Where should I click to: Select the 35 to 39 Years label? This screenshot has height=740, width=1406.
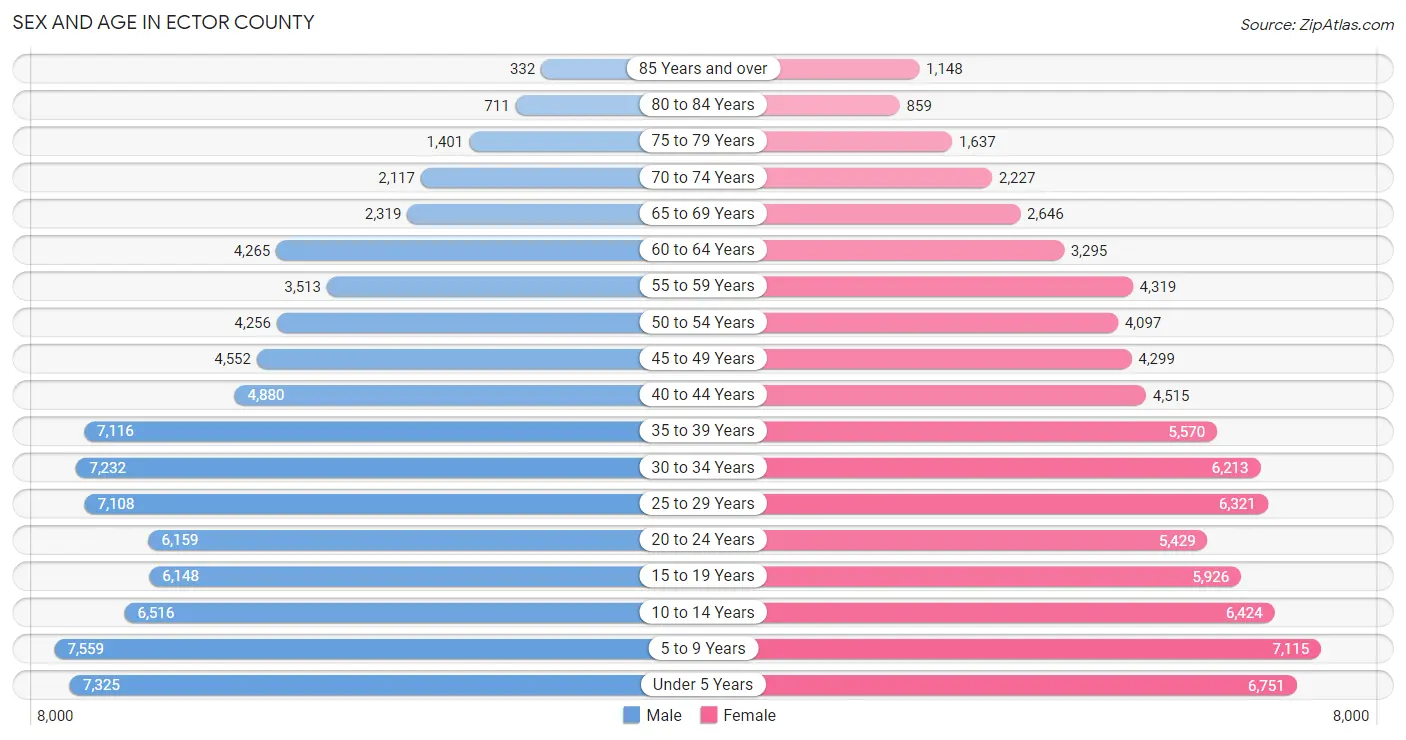click(x=703, y=430)
